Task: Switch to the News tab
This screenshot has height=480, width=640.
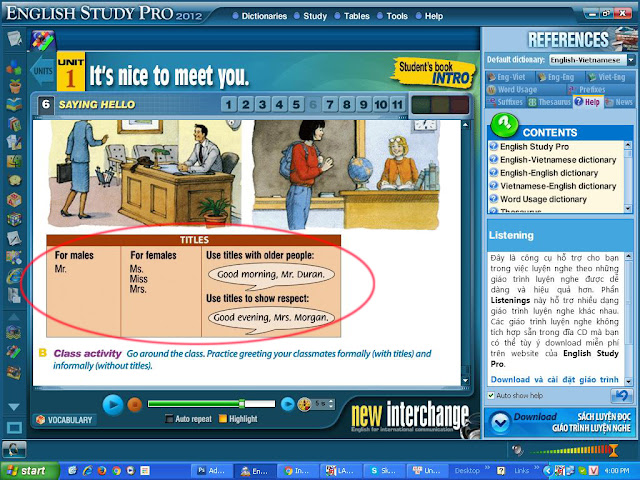Action: click(619, 102)
